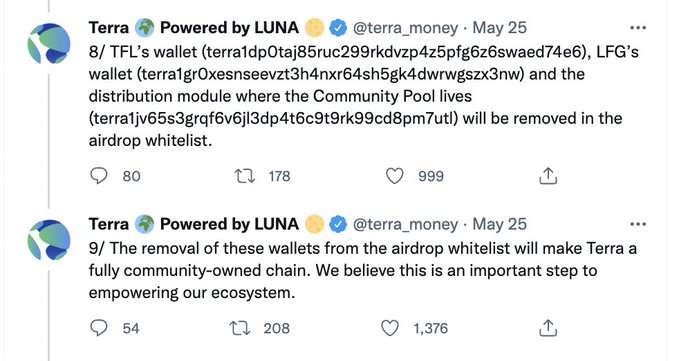Screen dimensions: 679x361
Task: Open @terra_money handle in first tweet
Action: click(x=405, y=28)
